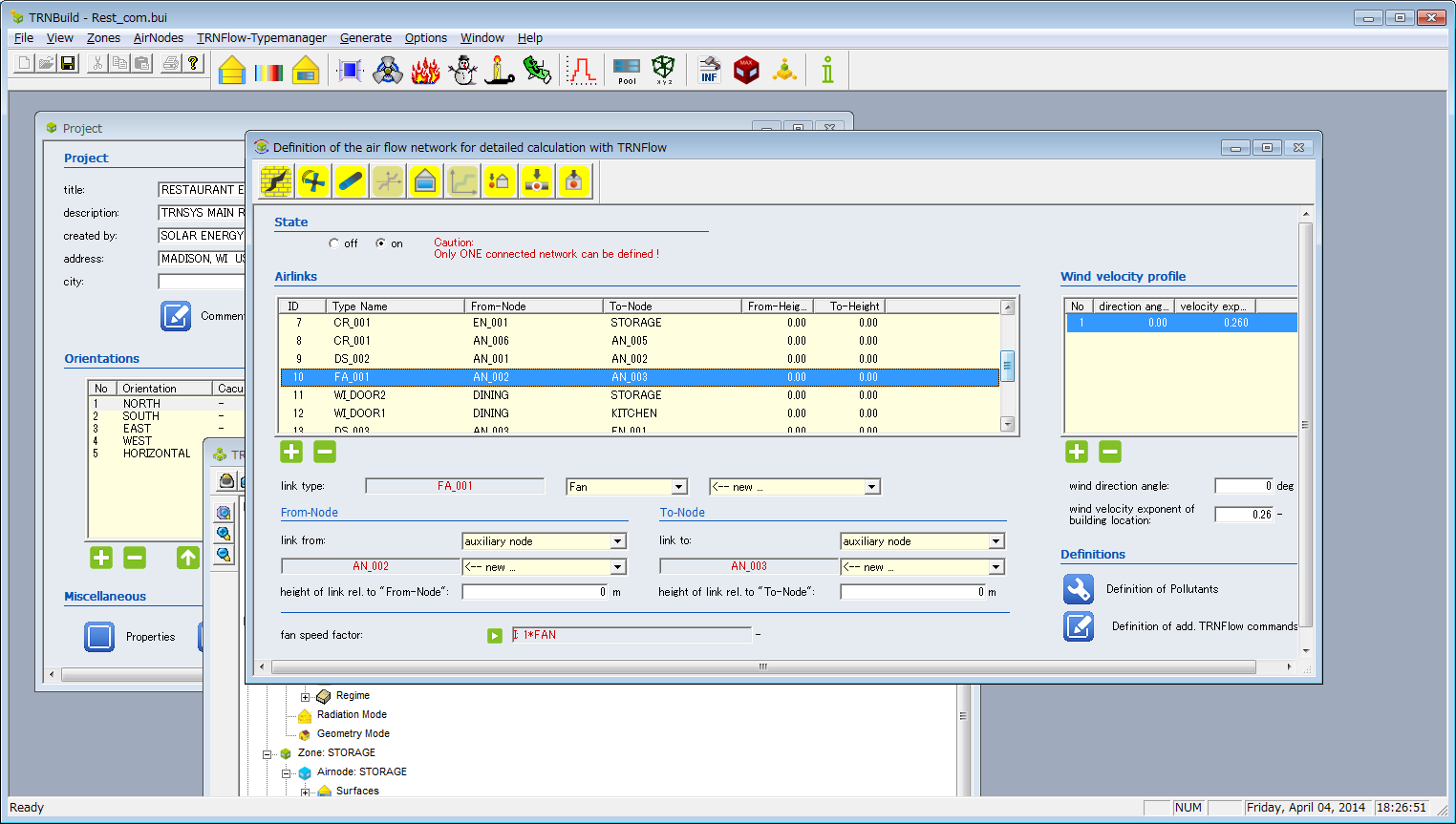Click the INF toolbar icon
This screenshot has height=824, width=1456.
(709, 70)
